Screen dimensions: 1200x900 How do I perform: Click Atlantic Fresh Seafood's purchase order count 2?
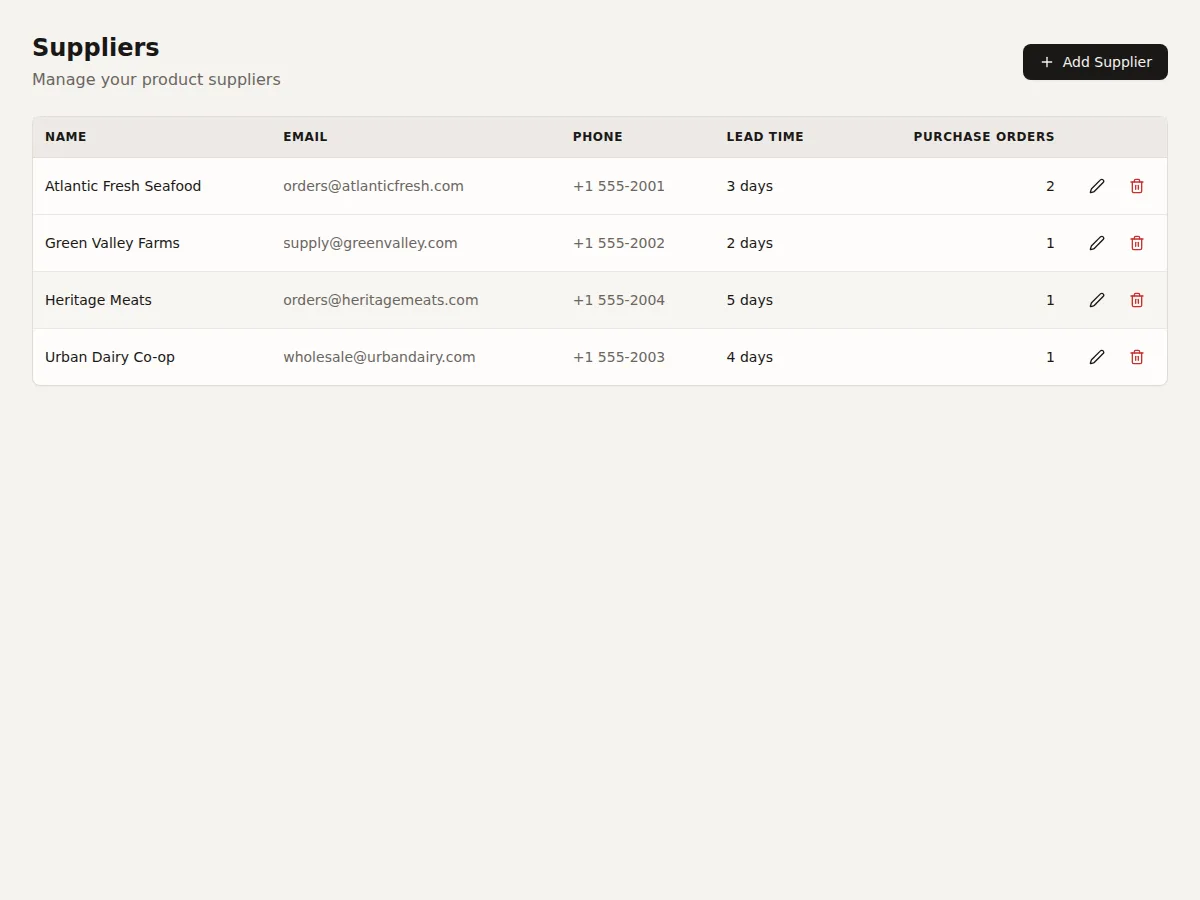[x=1050, y=186]
